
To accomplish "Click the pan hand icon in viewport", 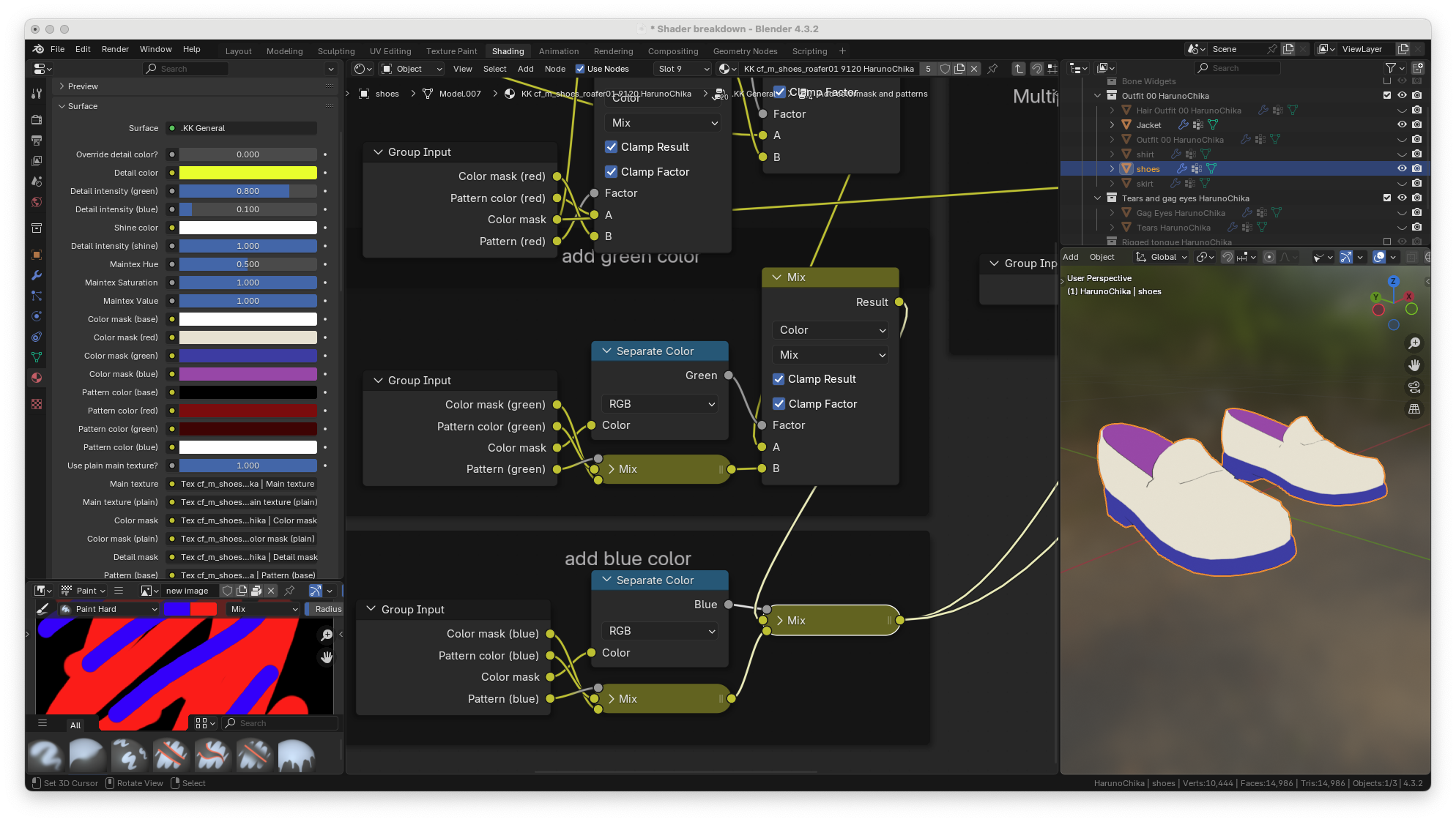I will (x=1414, y=365).
